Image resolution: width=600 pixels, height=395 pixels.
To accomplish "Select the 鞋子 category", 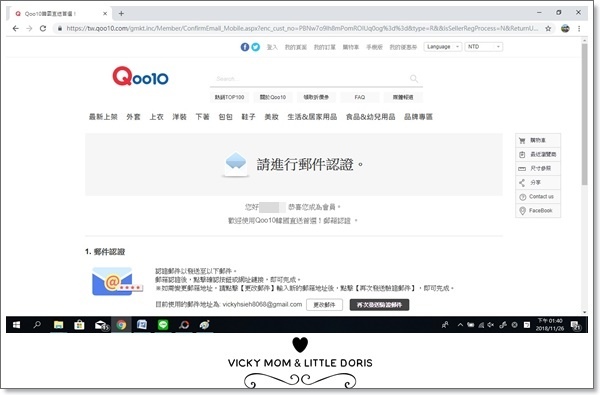I will tap(248, 117).
